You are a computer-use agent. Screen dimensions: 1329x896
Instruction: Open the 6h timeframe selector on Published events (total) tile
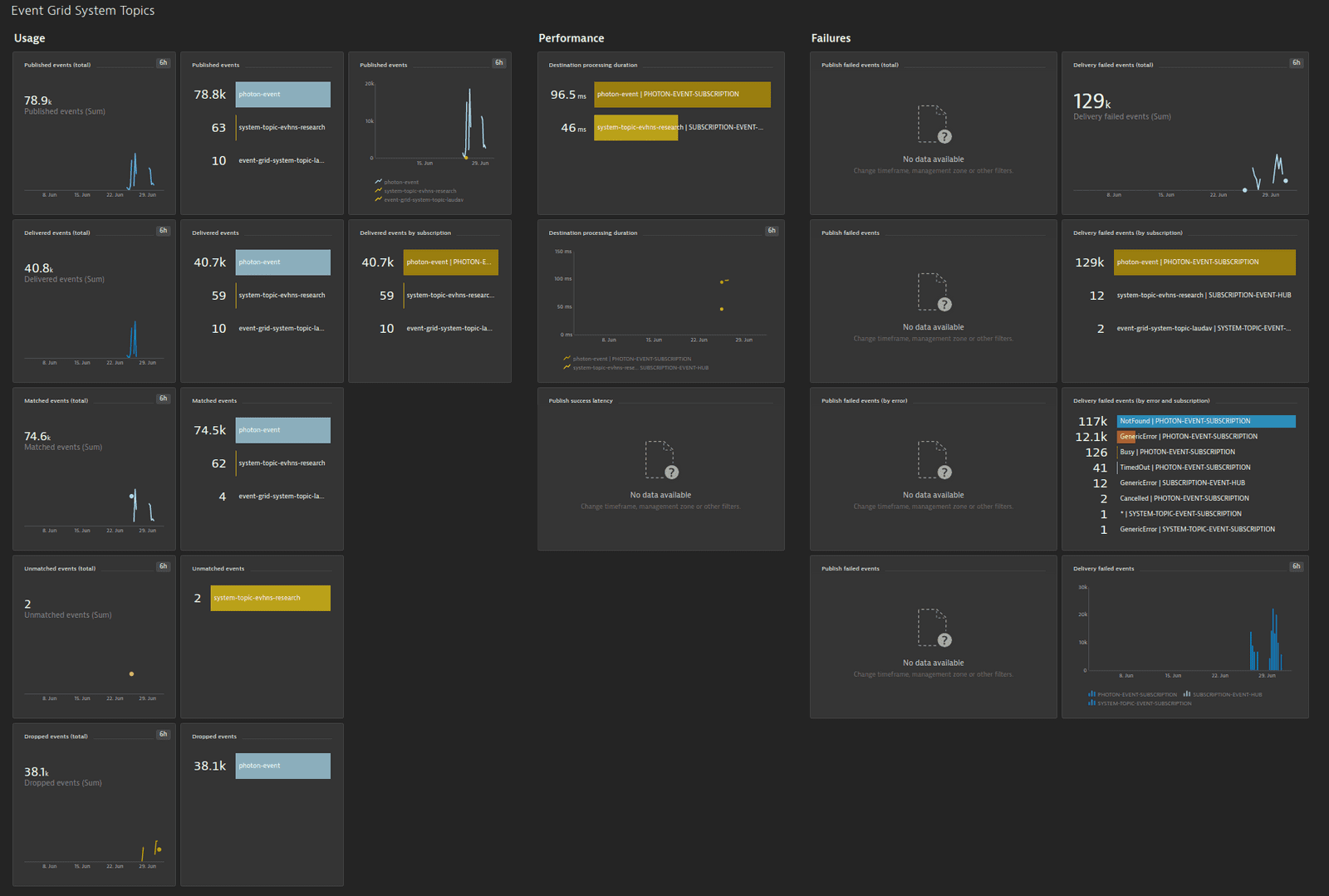tap(163, 61)
